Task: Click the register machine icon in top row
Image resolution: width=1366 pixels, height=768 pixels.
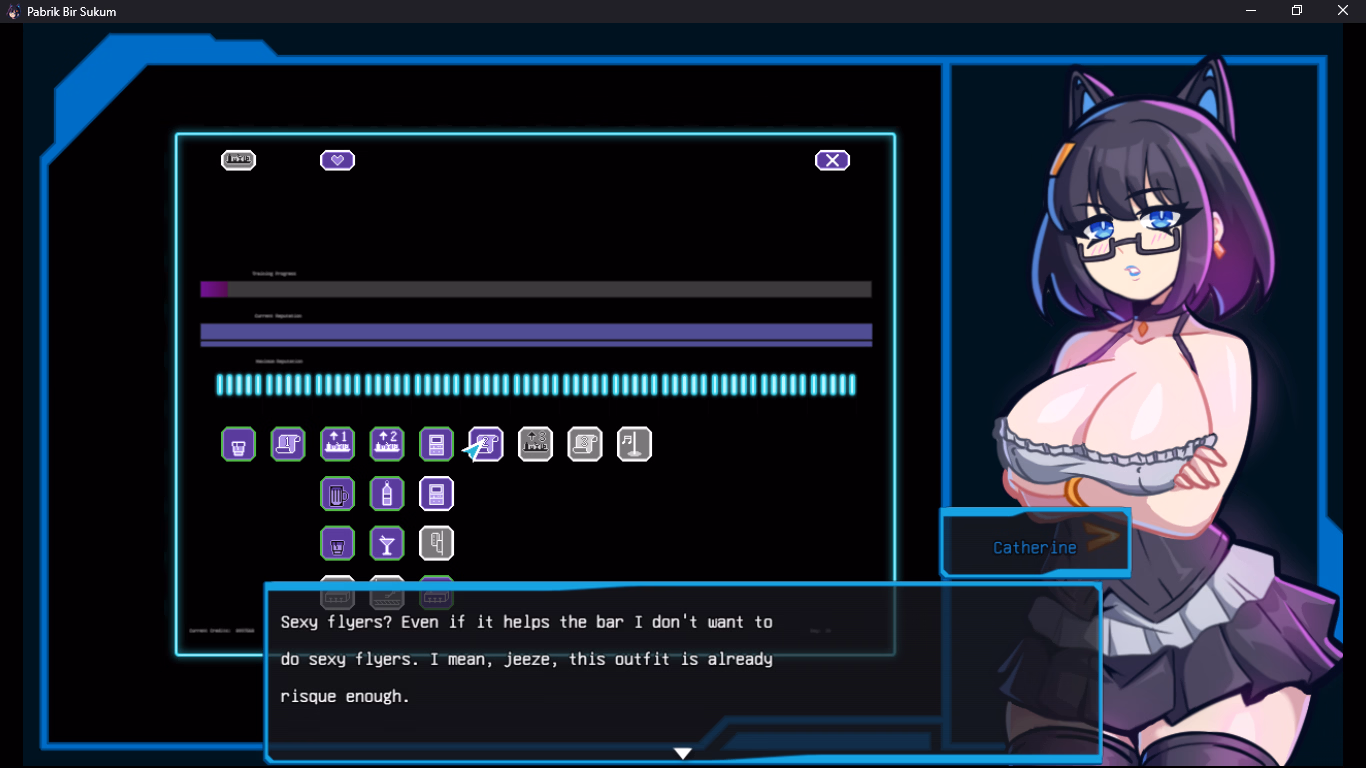Action: [x=436, y=444]
